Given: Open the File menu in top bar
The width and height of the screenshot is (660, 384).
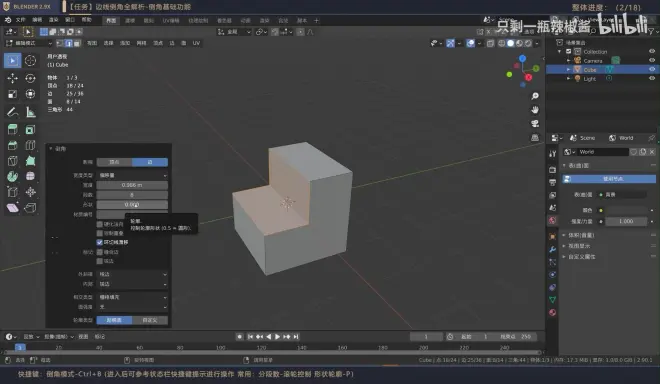Looking at the screenshot, I should pyautogui.click(x=20, y=20).
